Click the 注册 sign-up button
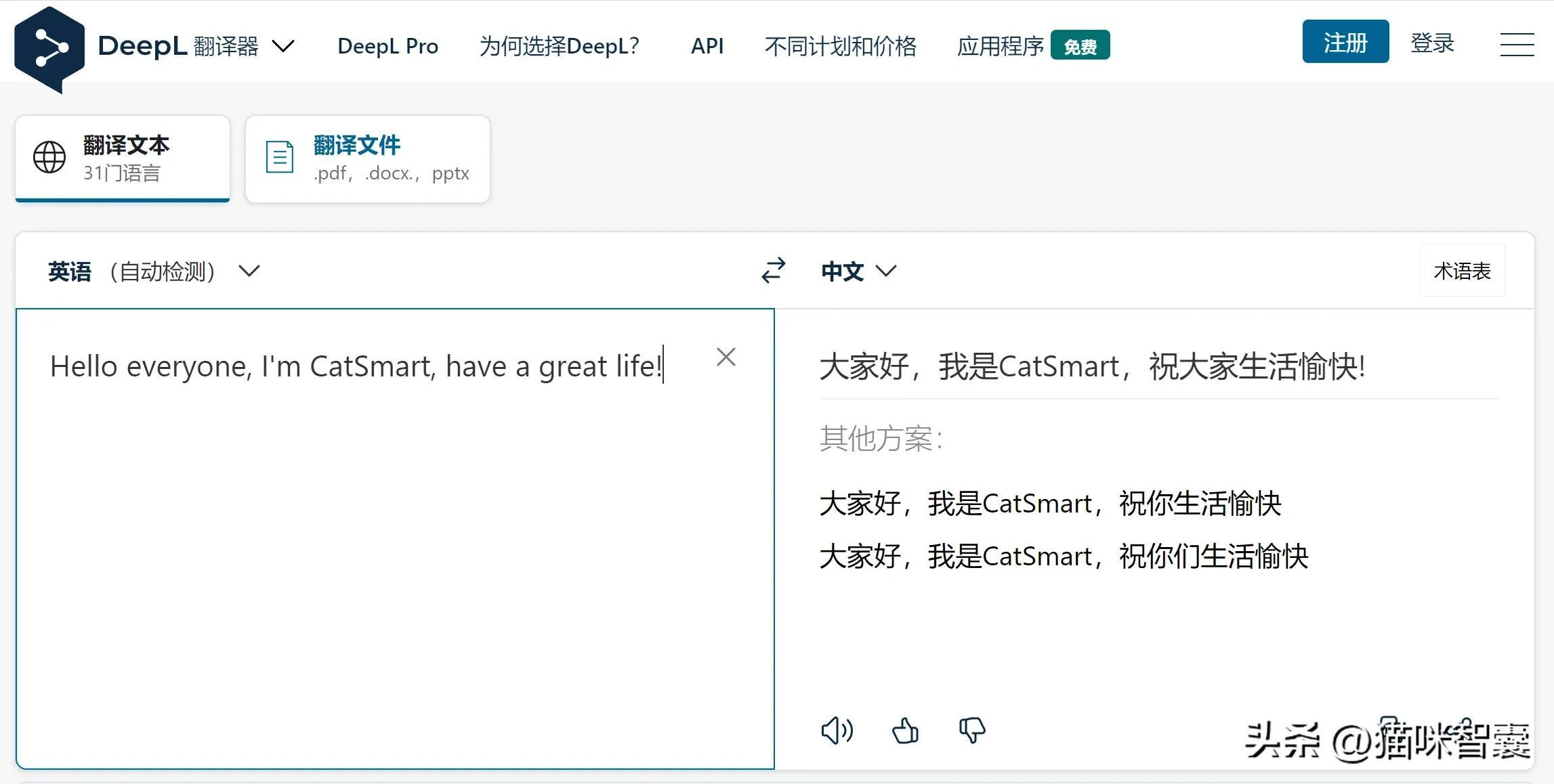Screen dimensions: 1554x784 [1345, 42]
